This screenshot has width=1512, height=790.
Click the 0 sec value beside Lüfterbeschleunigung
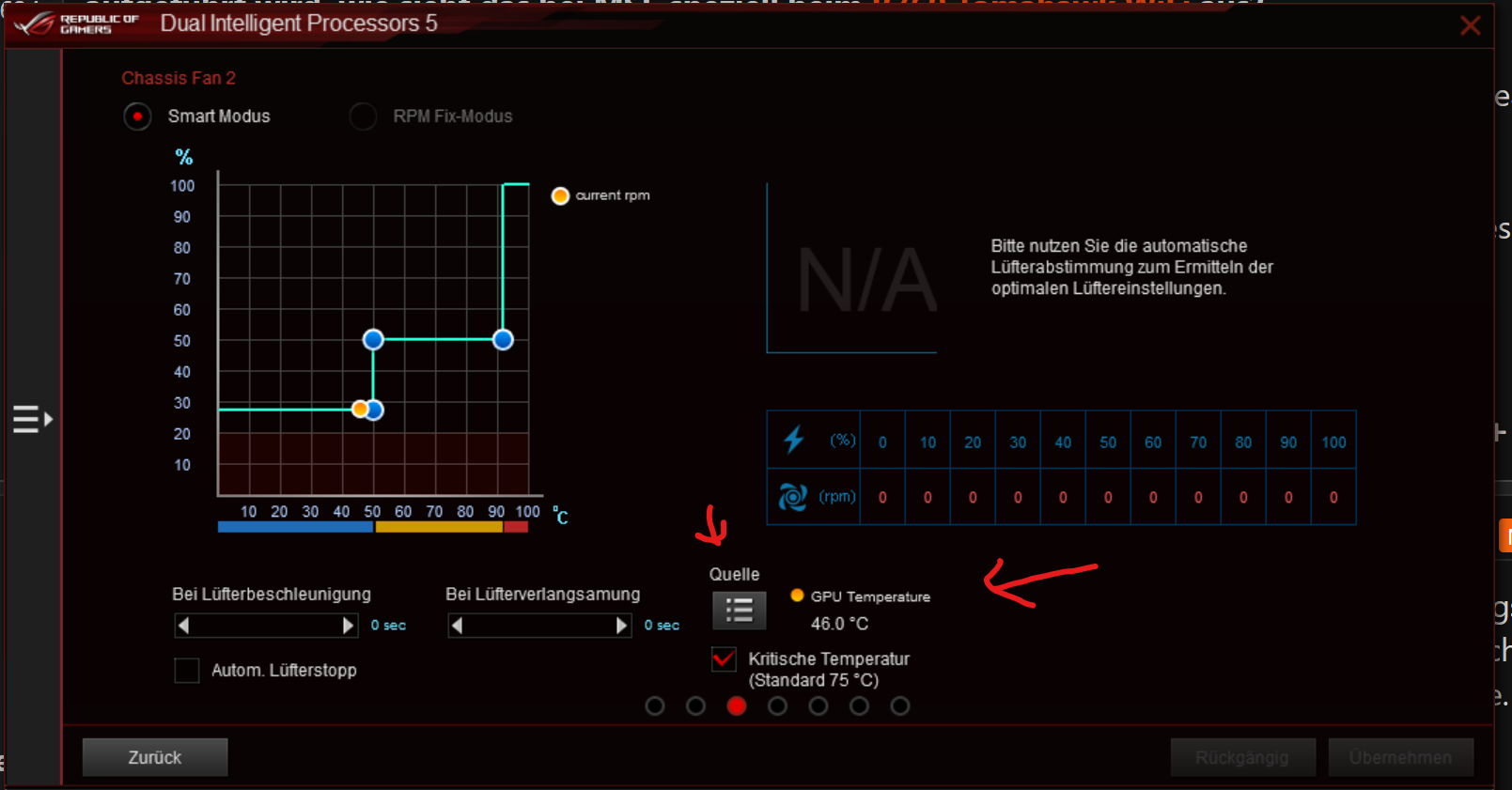388,626
